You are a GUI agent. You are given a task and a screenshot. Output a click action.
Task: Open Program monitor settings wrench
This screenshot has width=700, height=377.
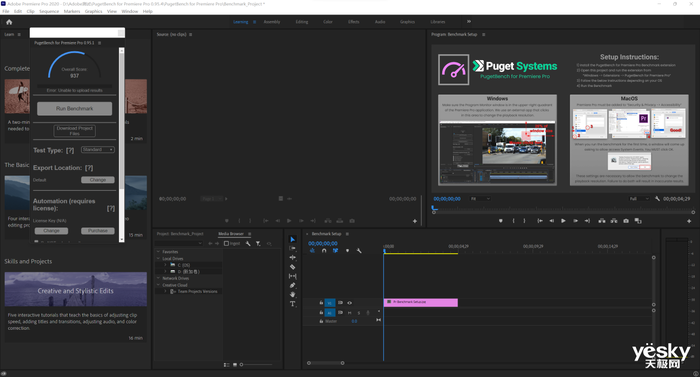657,199
